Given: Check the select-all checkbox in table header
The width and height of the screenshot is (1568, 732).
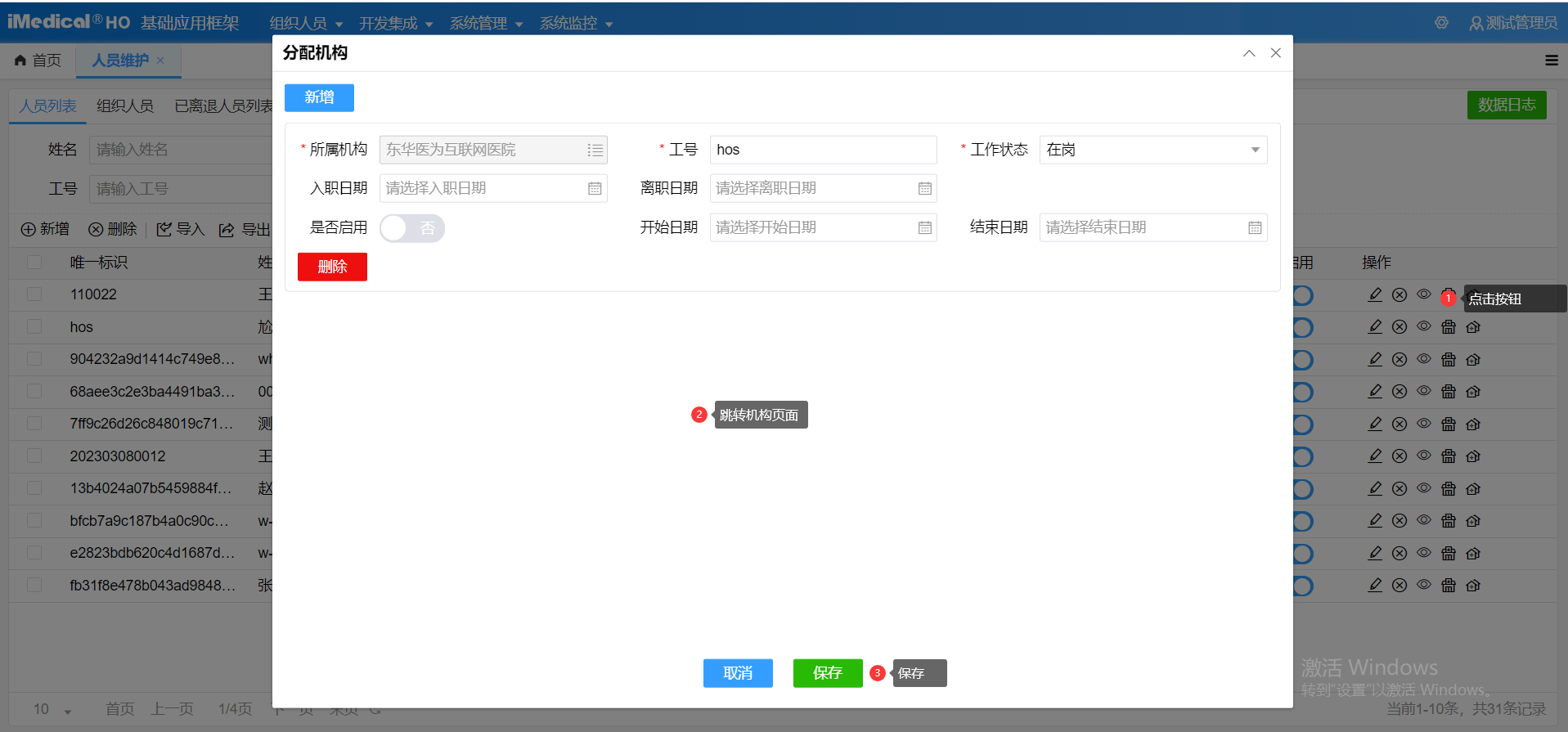Looking at the screenshot, I should pyautogui.click(x=34, y=263).
